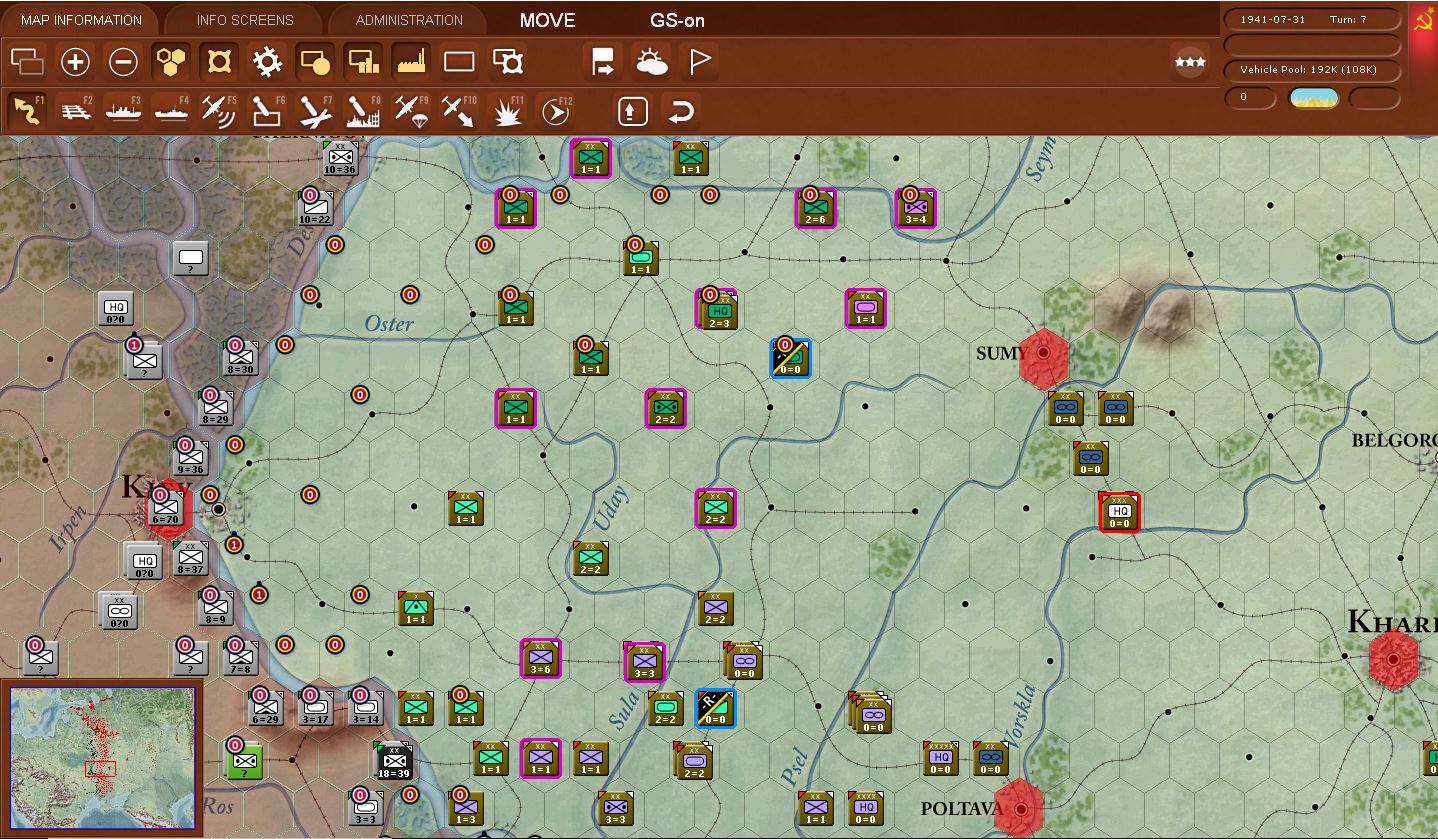Click the MOVE mode label
Viewport: 1438px width, 839px height.
pos(548,20)
